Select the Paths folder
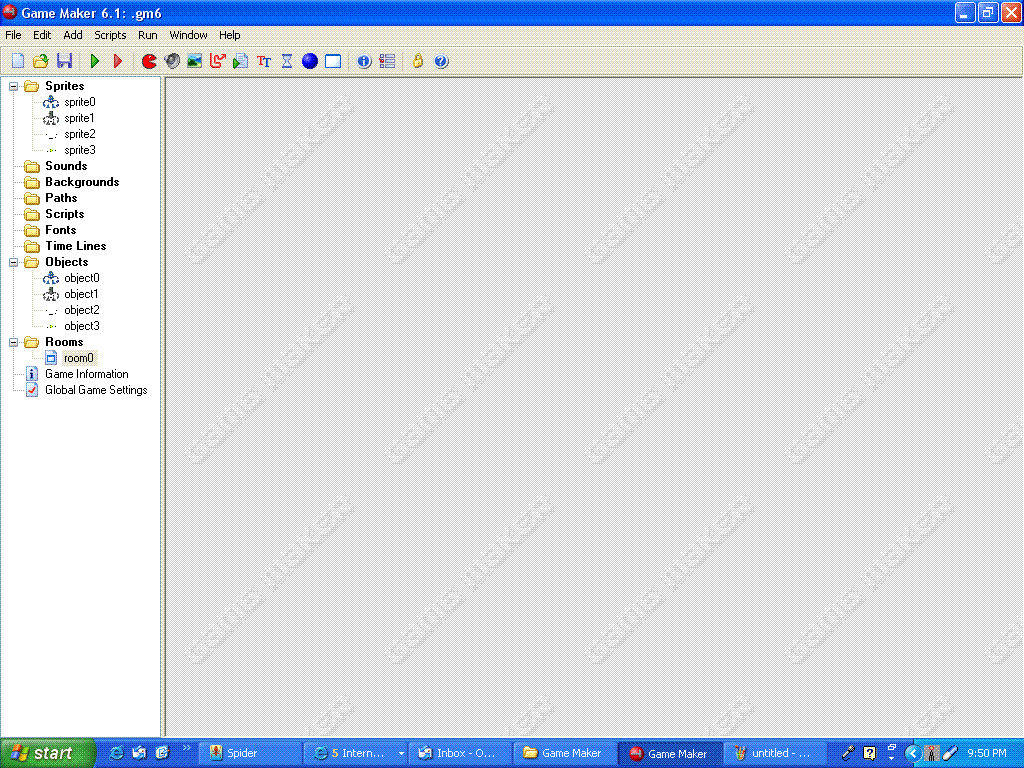Image resolution: width=1024 pixels, height=768 pixels. (61, 198)
